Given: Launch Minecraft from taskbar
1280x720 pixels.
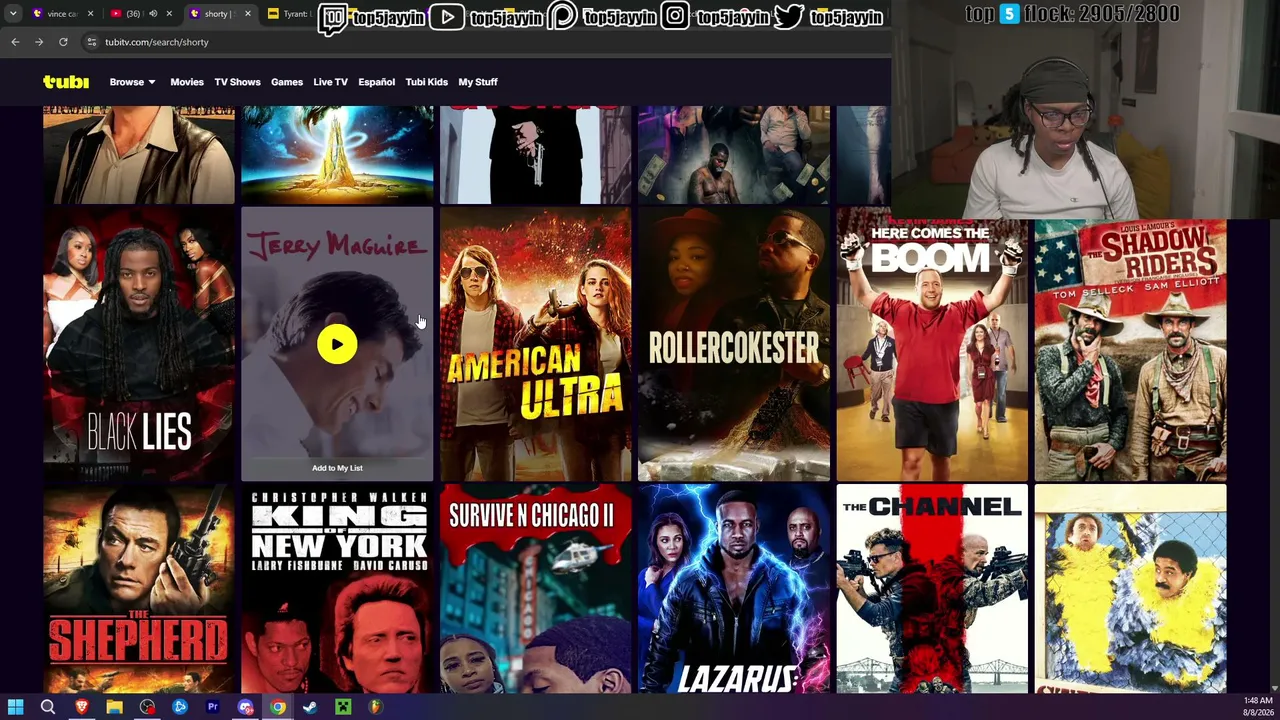Looking at the screenshot, I should (343, 707).
